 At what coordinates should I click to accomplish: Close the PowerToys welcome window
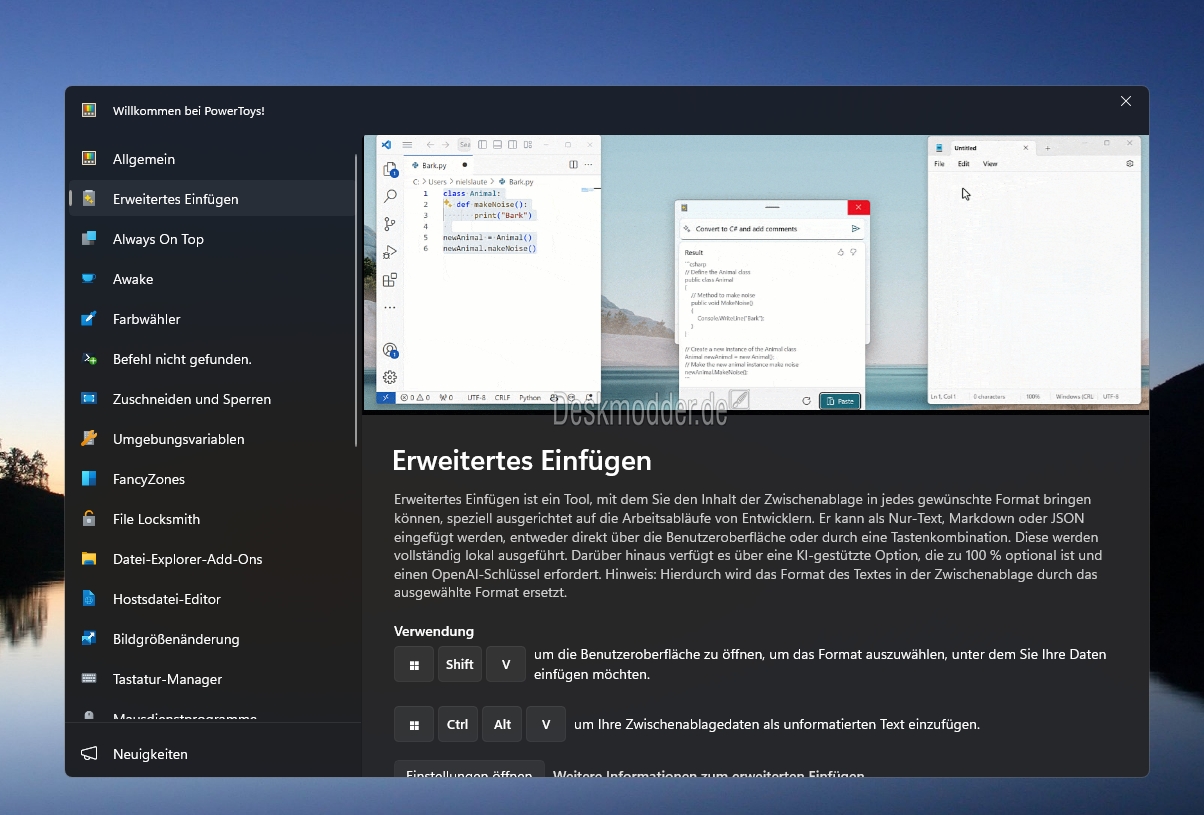click(x=1126, y=101)
